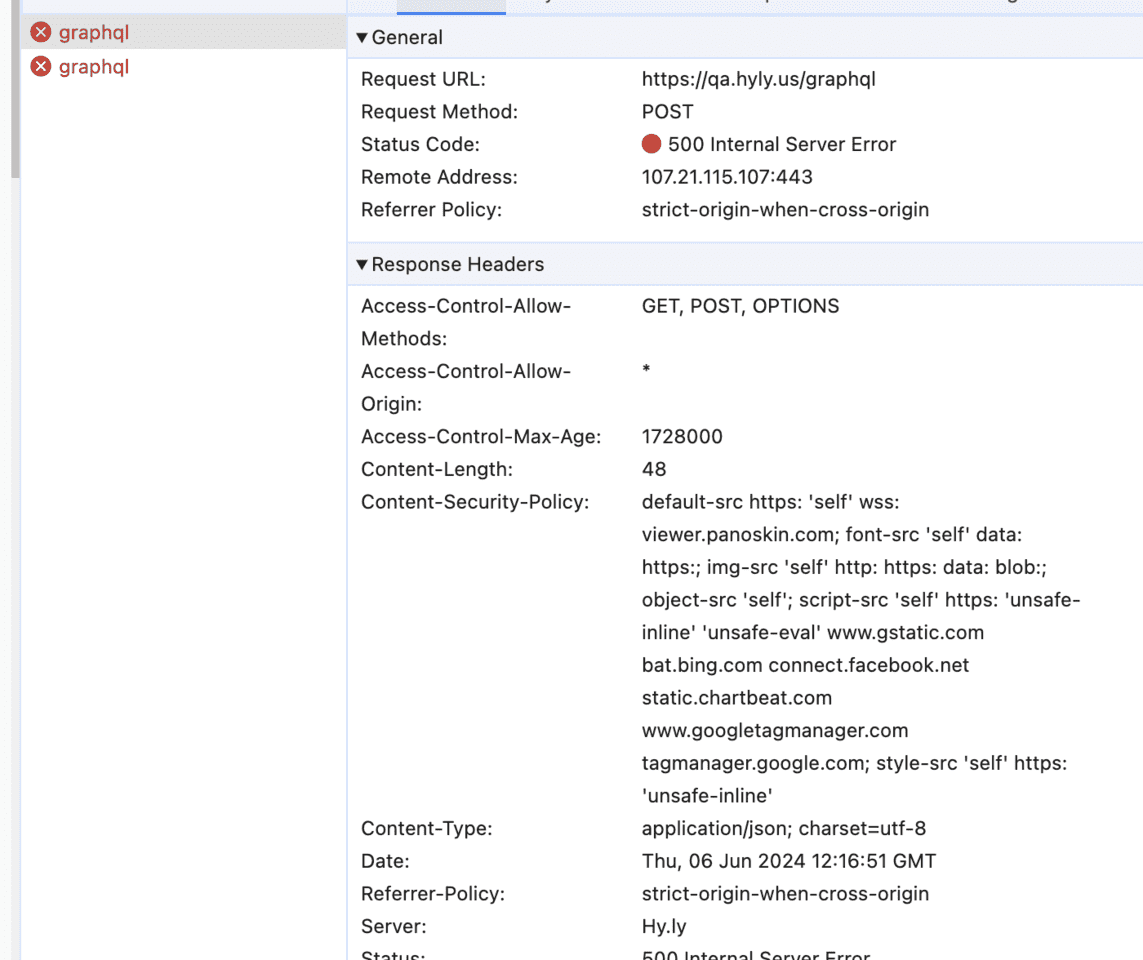Click the Referrer Policy value in General

click(785, 210)
